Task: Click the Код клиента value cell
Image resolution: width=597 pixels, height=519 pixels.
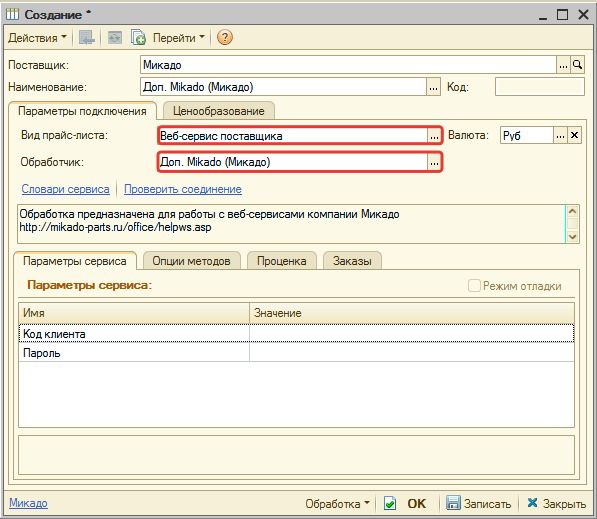Action: (x=412, y=334)
